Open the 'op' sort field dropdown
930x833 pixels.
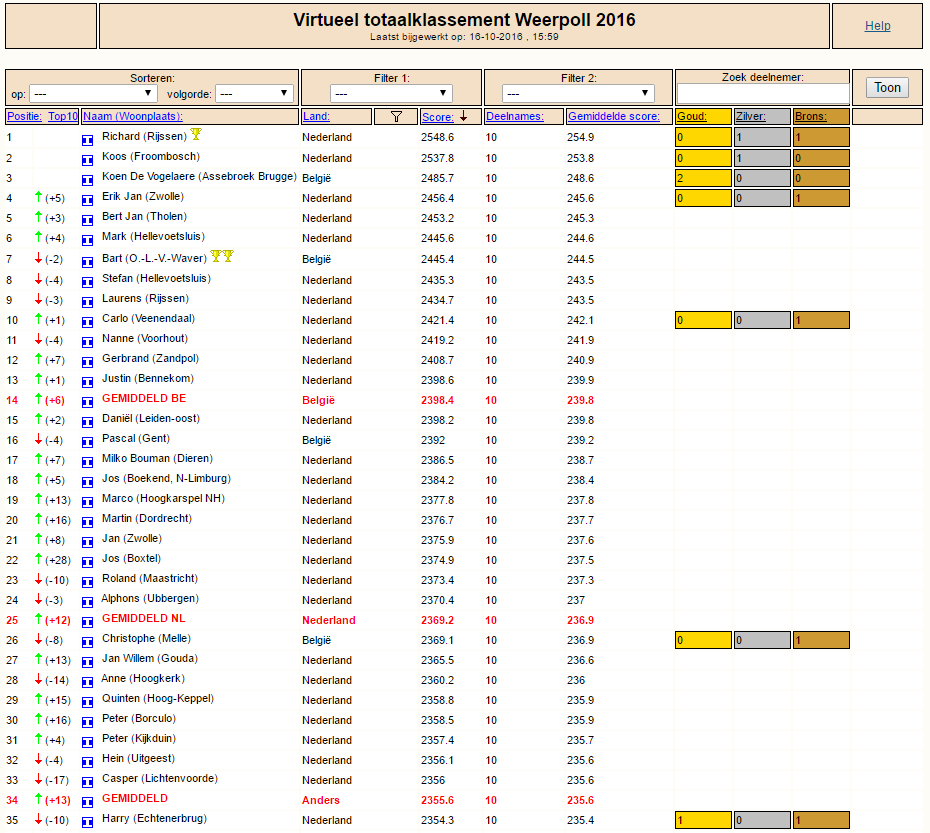(x=93, y=93)
